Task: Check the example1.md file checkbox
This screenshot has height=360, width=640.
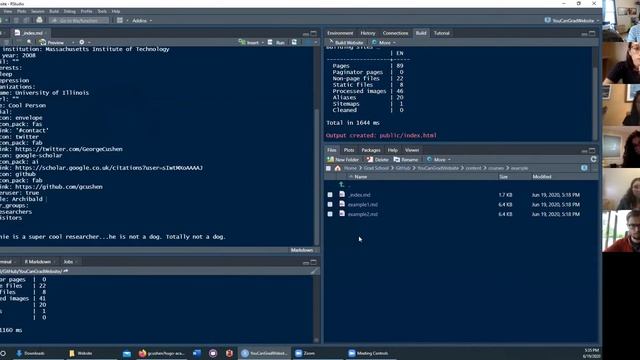Action: pyautogui.click(x=330, y=204)
